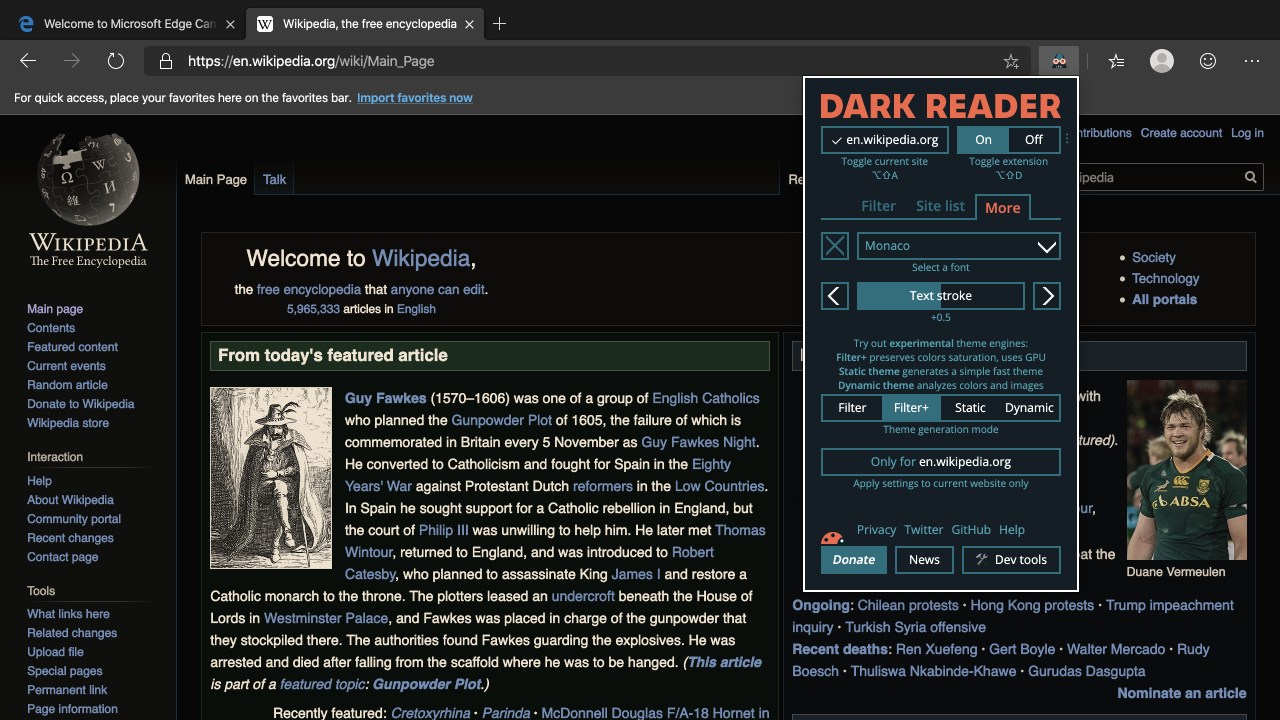Increase text stroke with right arrow
The image size is (1280, 720).
[1047, 296]
